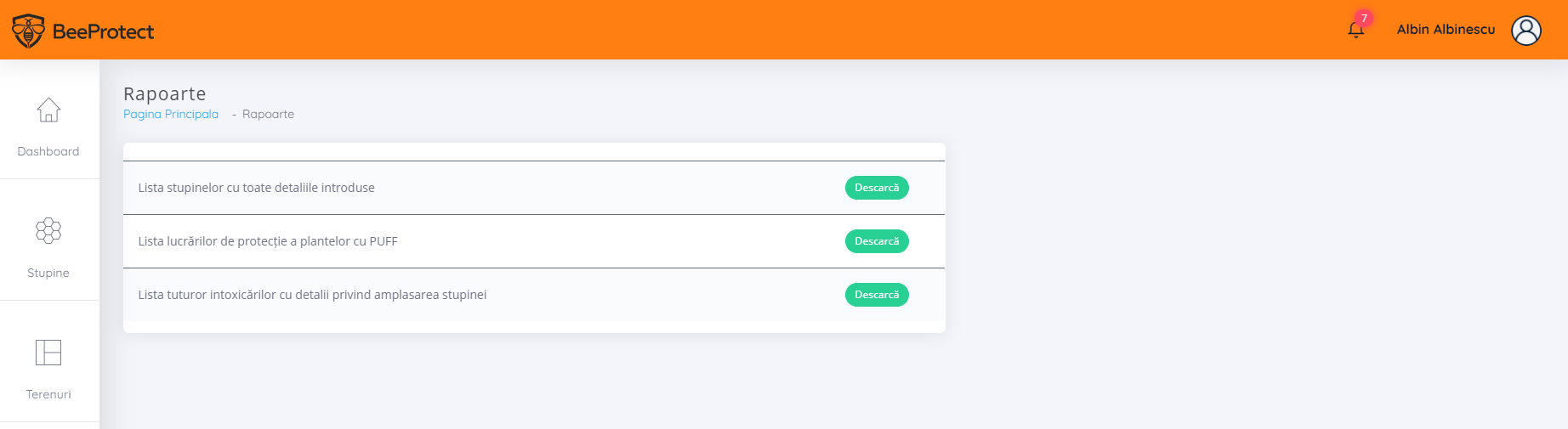Click the Terenuri layout icon

[x=48, y=352]
